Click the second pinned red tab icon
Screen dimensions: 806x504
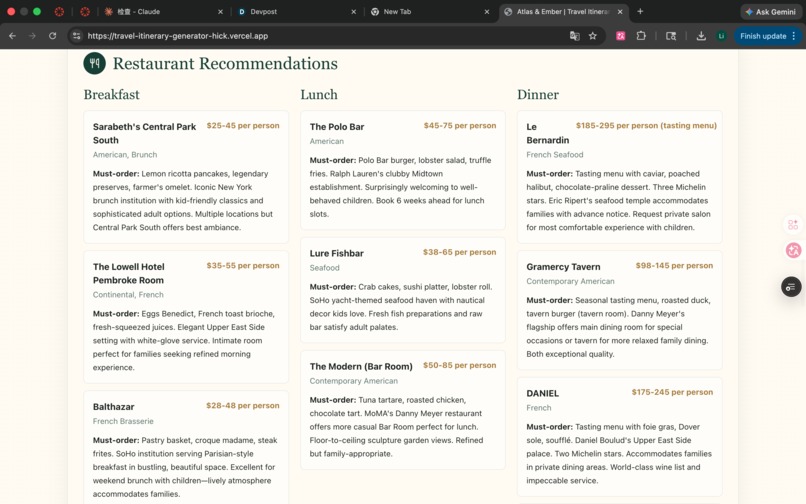point(85,11)
